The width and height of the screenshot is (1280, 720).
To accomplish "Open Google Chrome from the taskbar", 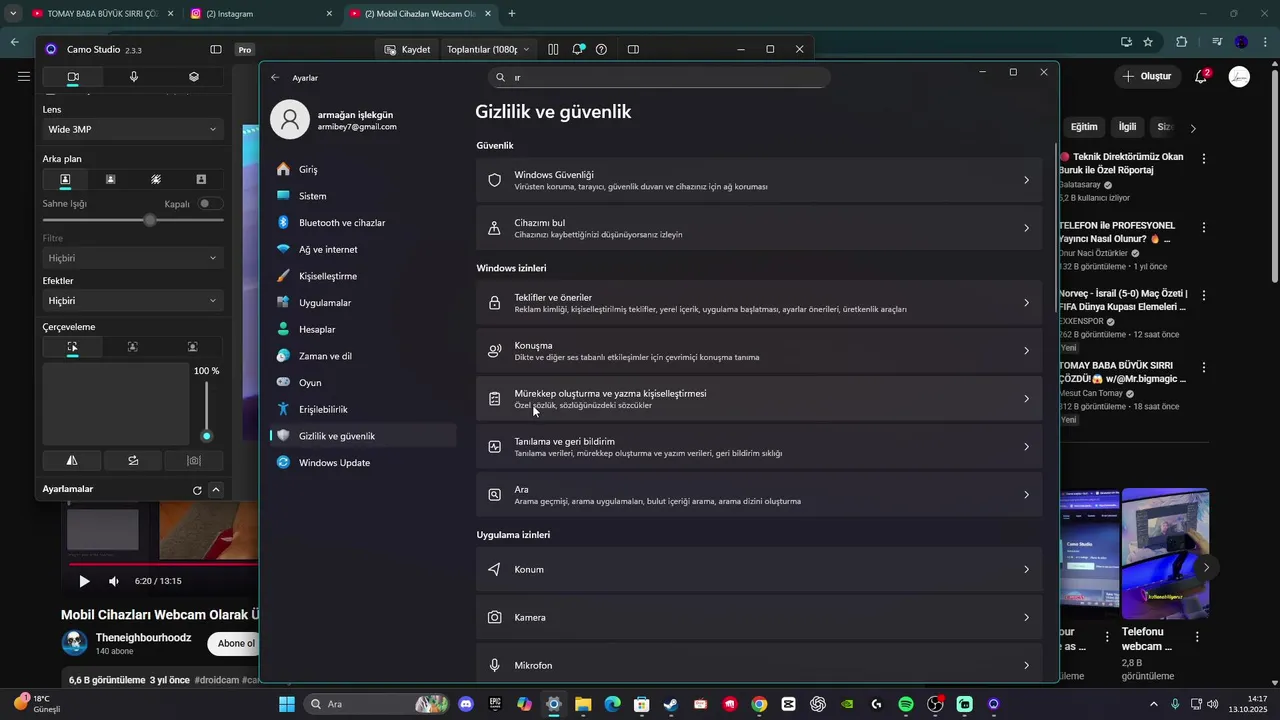I will [x=759, y=704].
